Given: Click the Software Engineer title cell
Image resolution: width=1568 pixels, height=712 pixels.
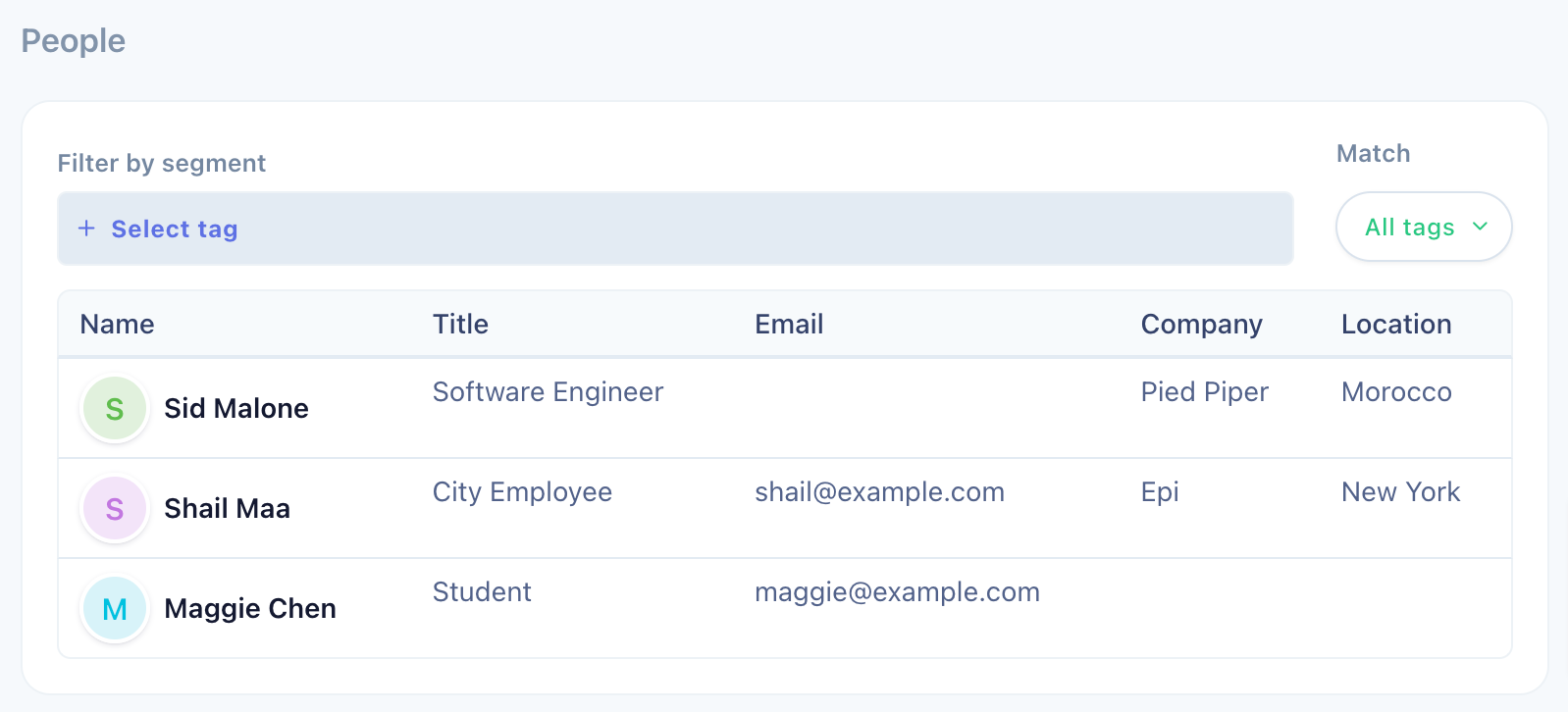Looking at the screenshot, I should point(548,392).
